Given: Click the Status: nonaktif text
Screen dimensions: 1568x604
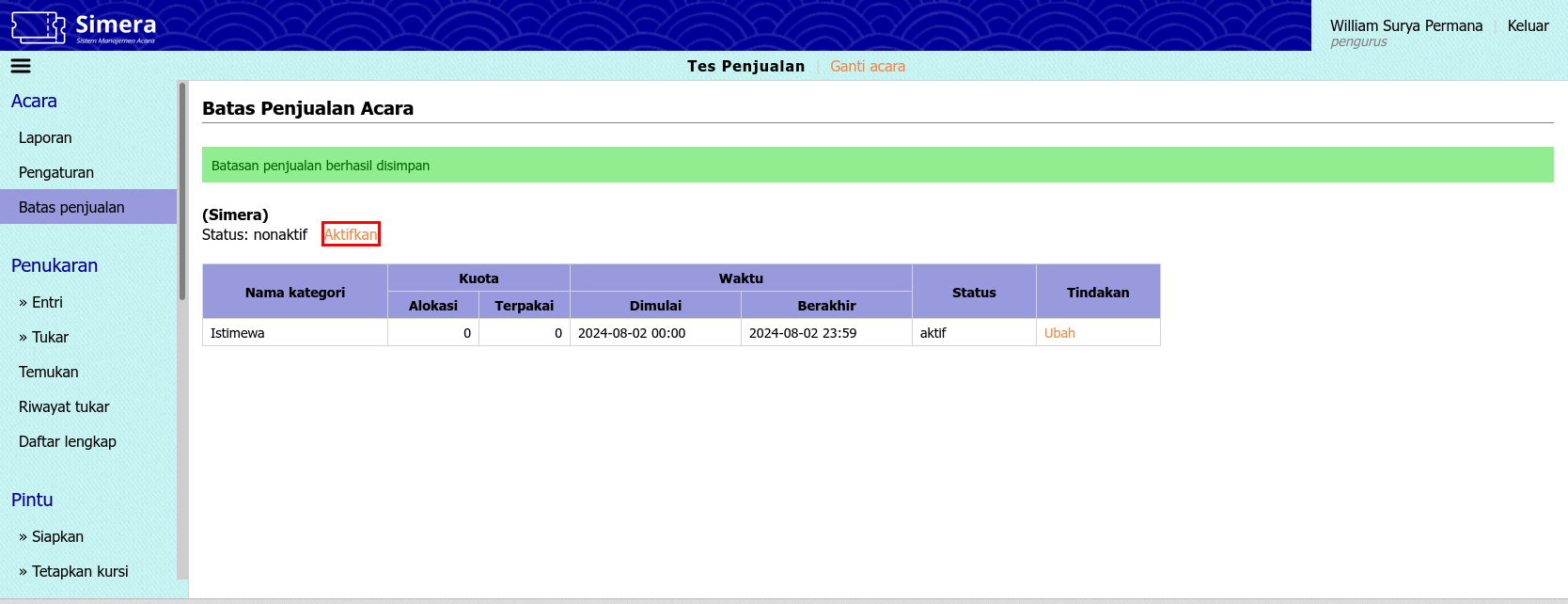Looking at the screenshot, I should [x=255, y=234].
